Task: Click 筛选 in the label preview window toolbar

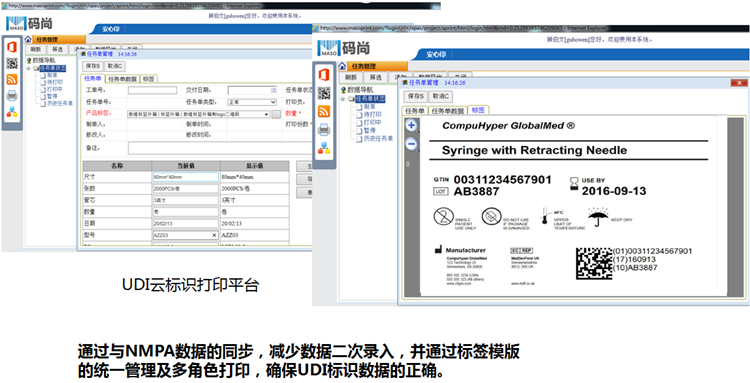Action: pos(375,77)
